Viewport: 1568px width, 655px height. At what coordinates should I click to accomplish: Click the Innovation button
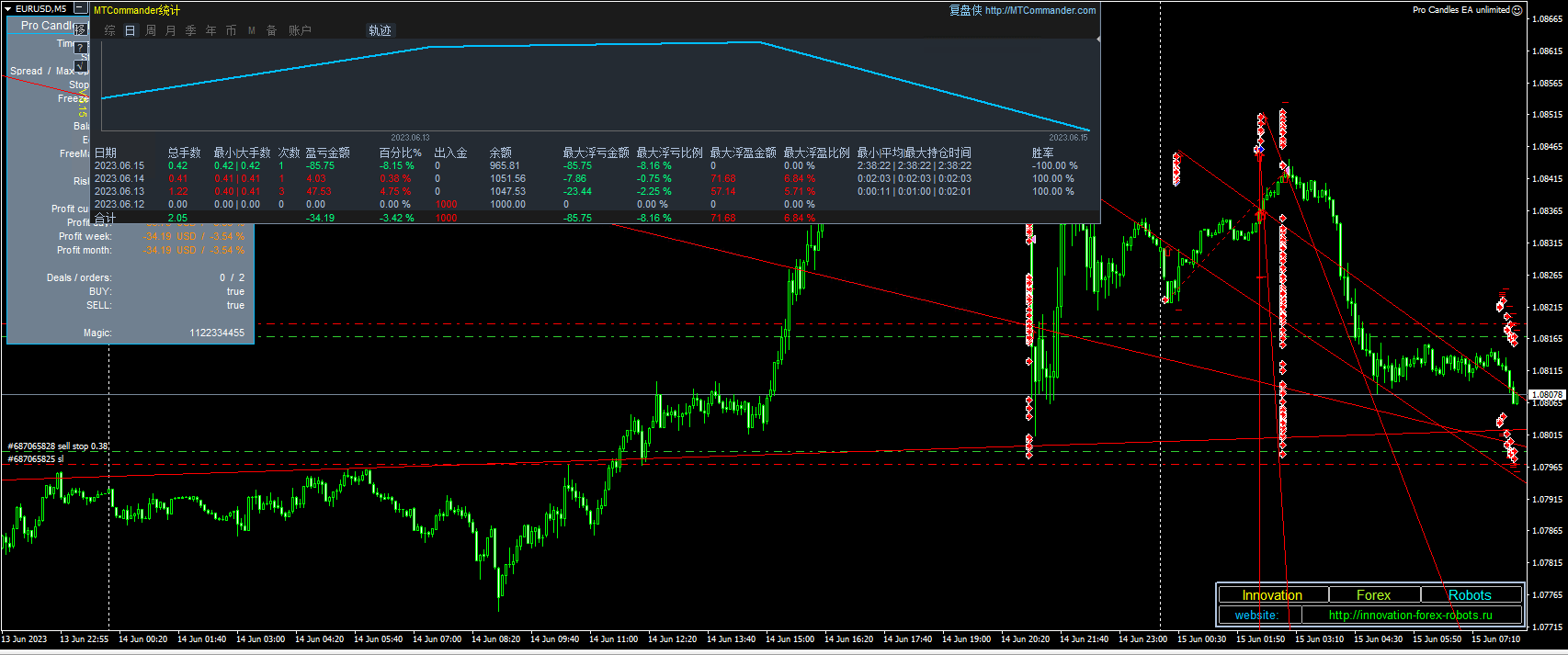click(1273, 595)
